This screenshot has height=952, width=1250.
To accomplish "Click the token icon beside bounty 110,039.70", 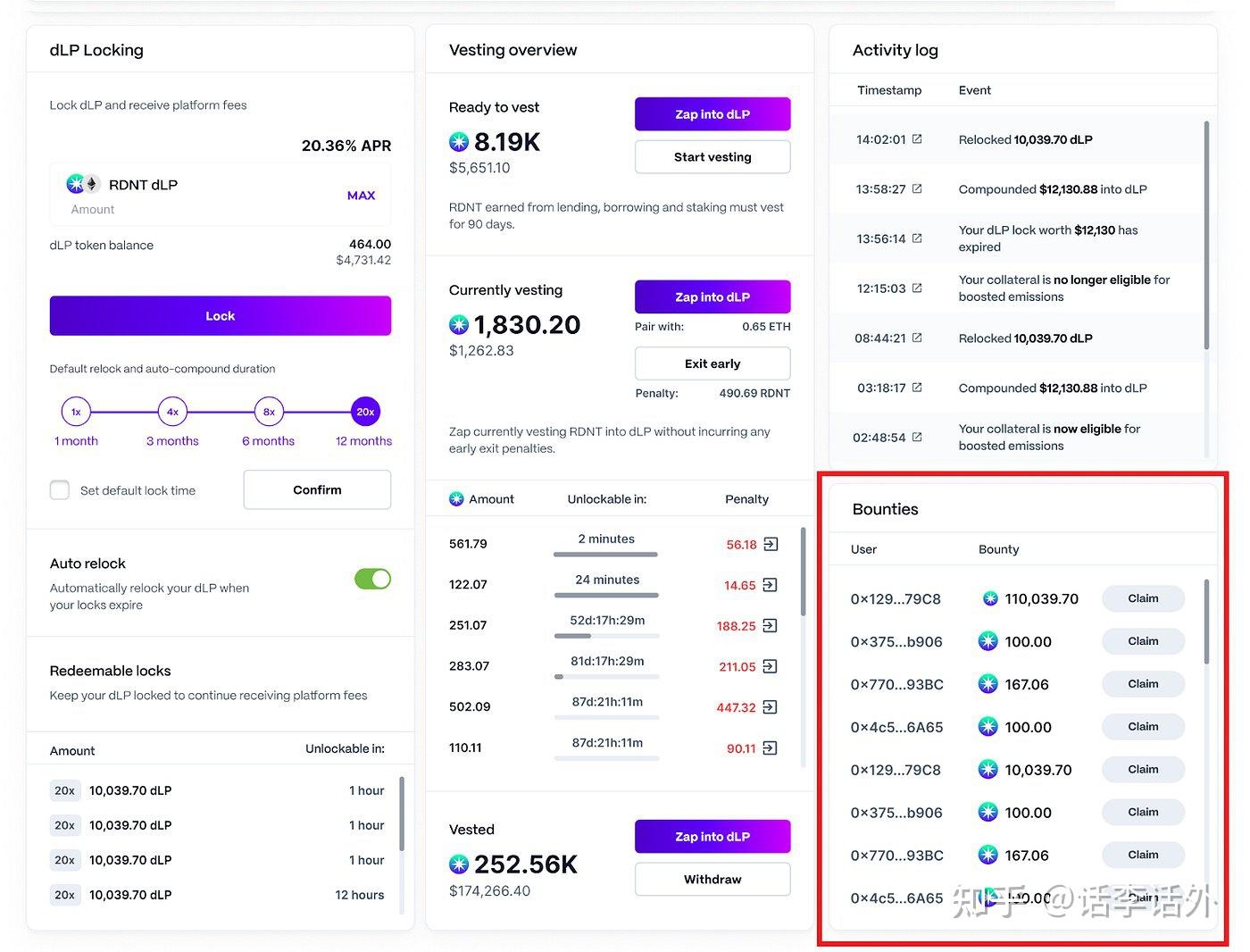I will [x=989, y=598].
